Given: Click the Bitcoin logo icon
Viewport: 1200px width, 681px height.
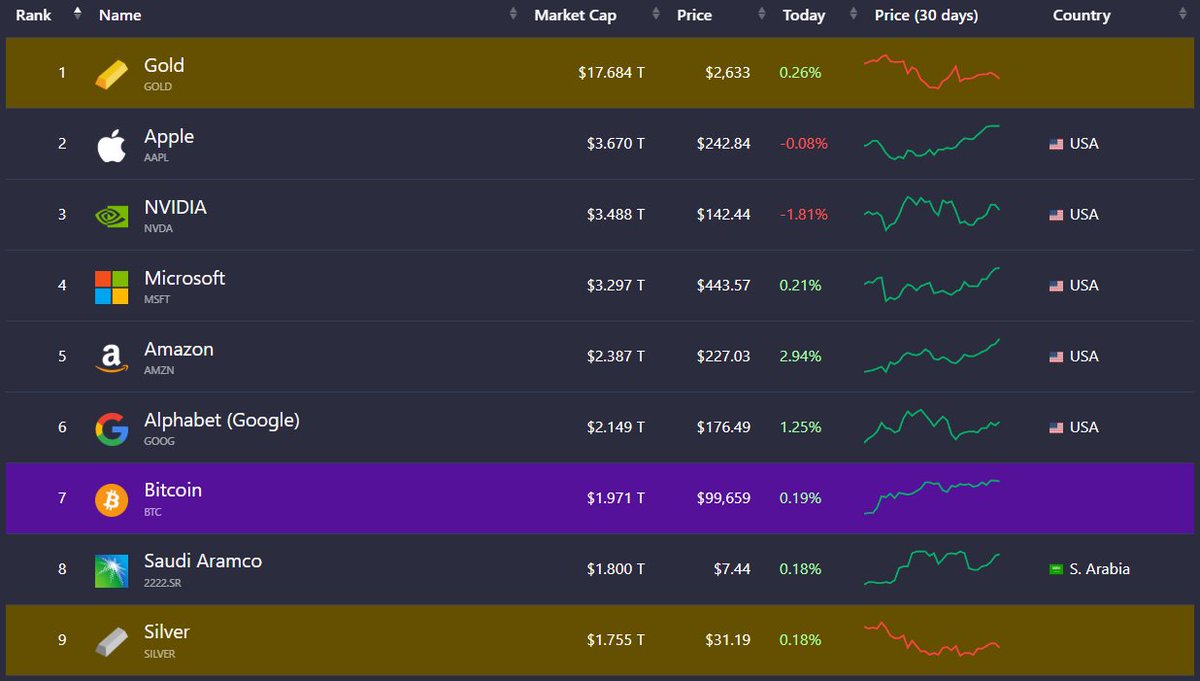Looking at the screenshot, I should pos(111,500).
